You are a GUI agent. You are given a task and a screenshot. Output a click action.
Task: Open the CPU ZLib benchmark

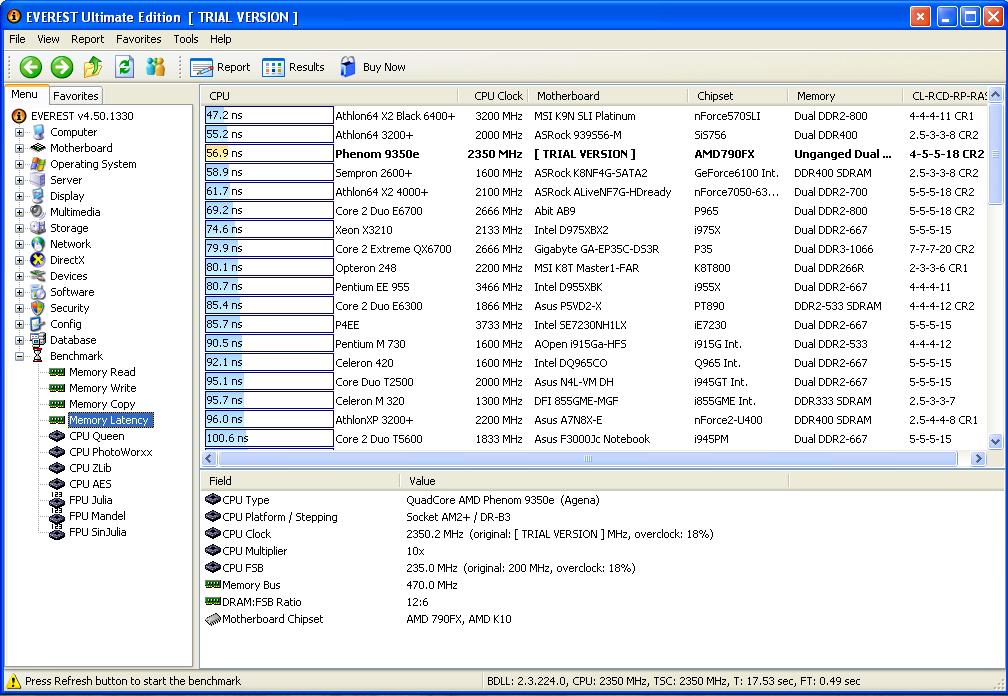(90, 468)
